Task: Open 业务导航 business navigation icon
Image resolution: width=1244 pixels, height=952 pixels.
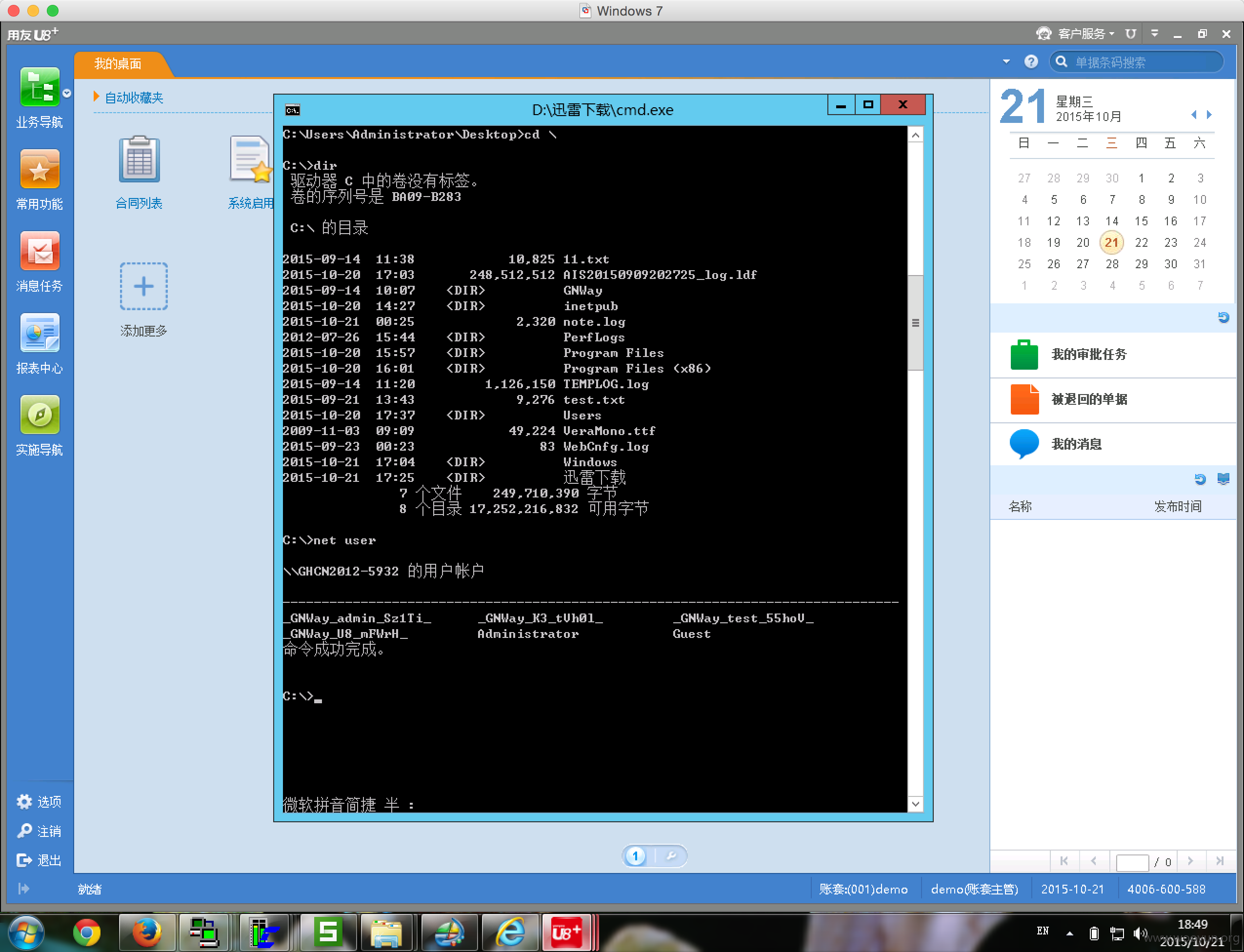Action: [x=39, y=88]
